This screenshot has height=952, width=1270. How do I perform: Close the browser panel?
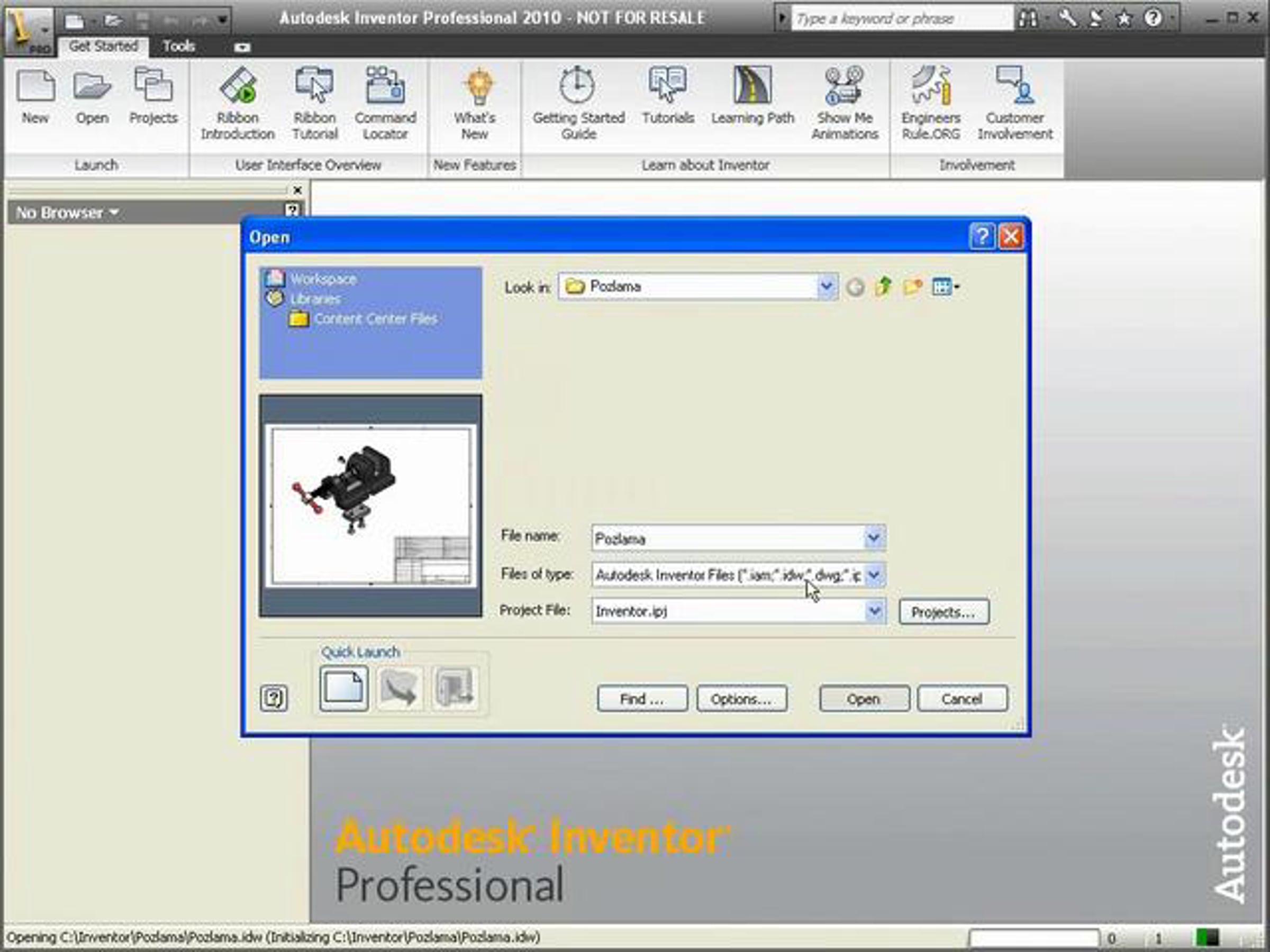click(x=297, y=190)
